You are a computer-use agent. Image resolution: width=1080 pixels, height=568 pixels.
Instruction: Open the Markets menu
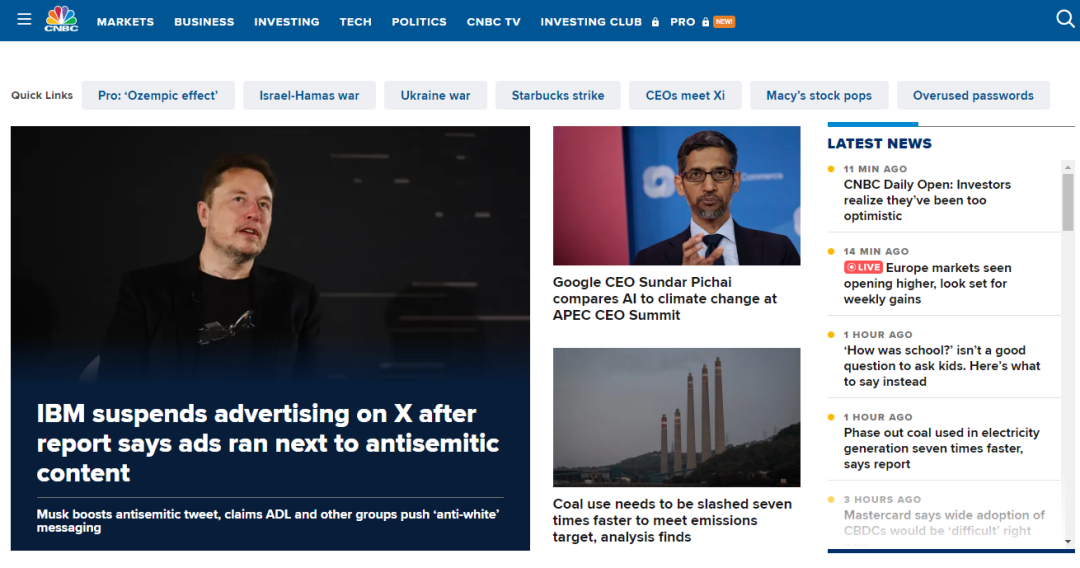click(125, 22)
